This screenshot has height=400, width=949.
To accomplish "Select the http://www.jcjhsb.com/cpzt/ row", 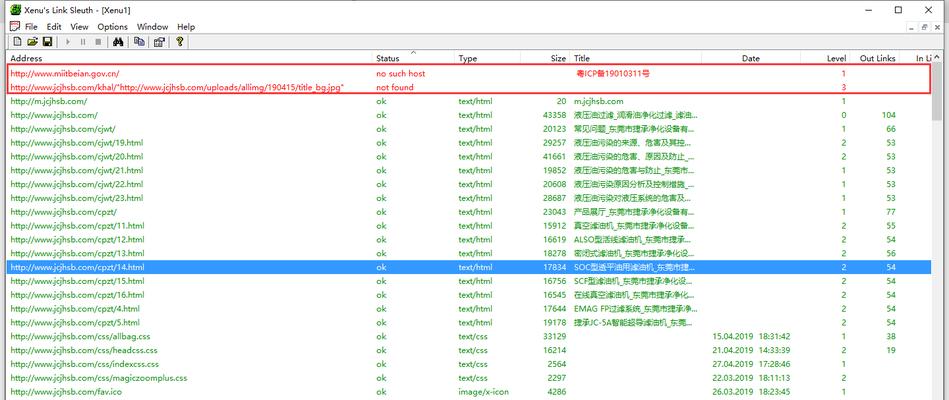I will pos(469,212).
